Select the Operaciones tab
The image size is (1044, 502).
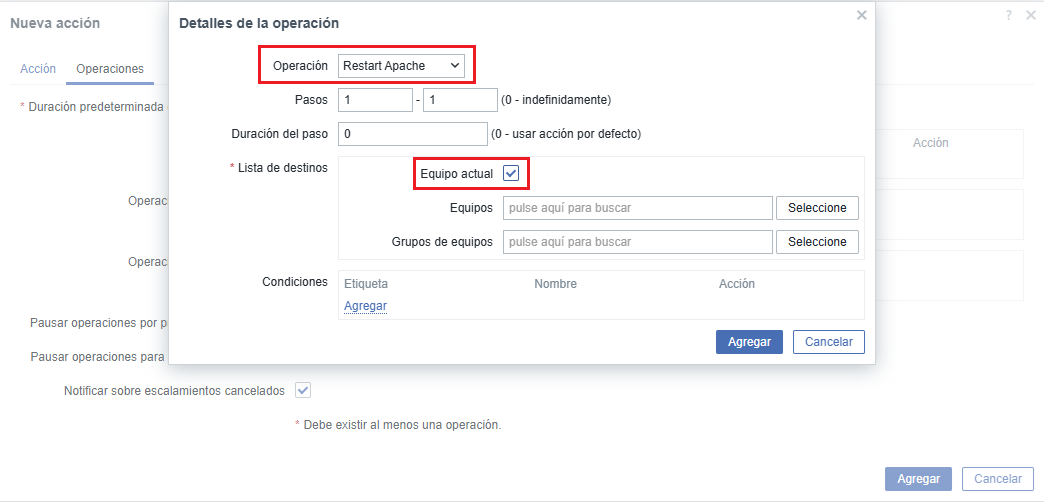[110, 69]
